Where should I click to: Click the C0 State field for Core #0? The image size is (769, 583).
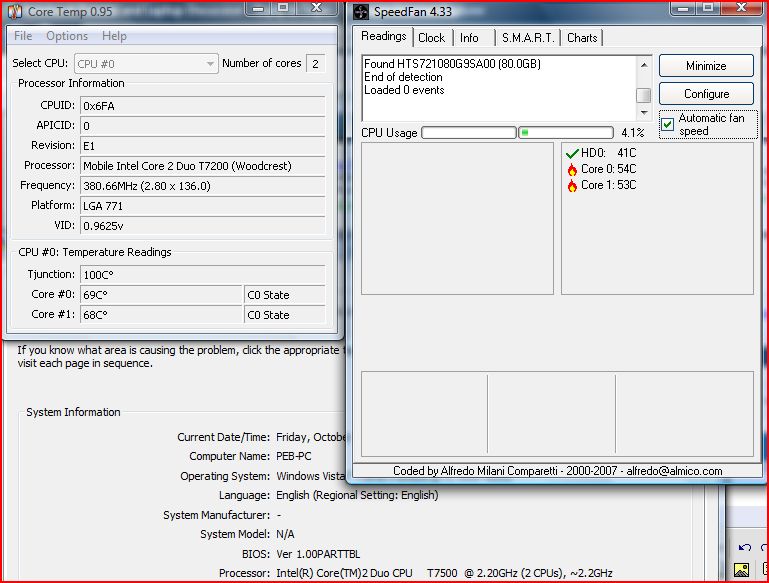click(284, 295)
